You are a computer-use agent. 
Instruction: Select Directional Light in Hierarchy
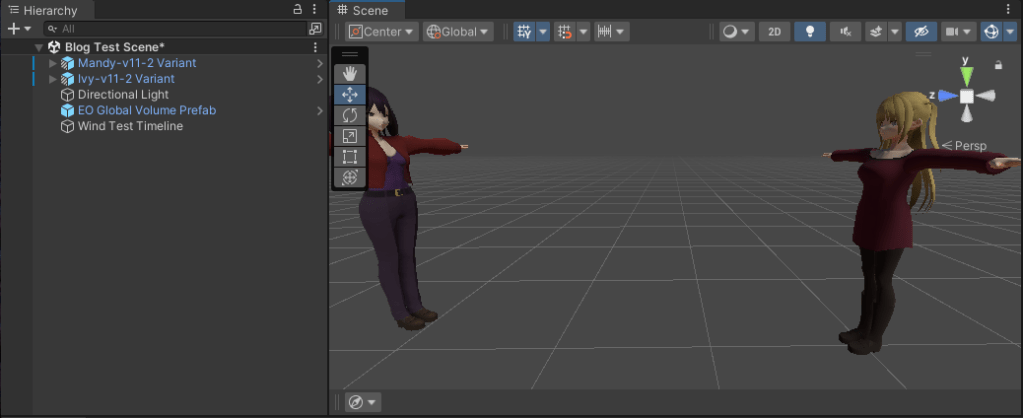click(x=123, y=95)
